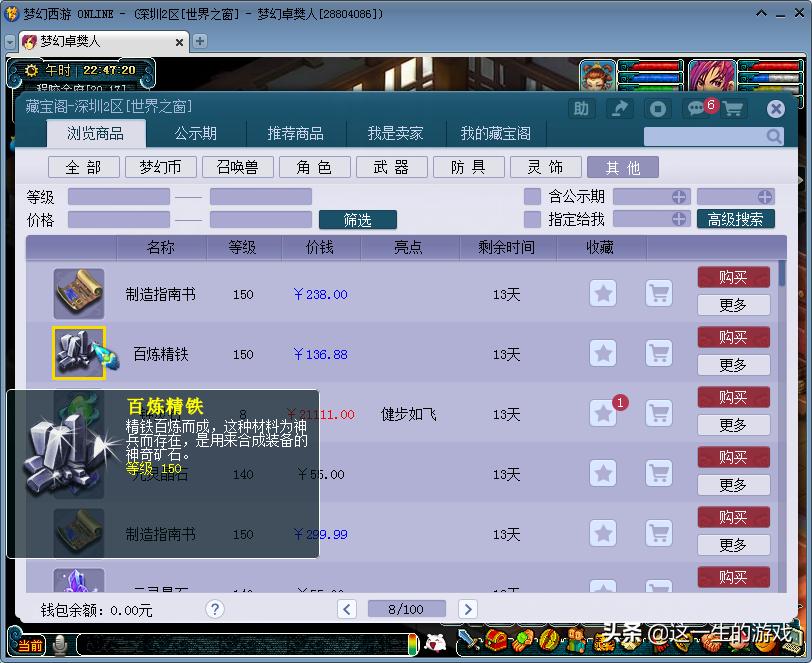Open help via the 助 icon
The width and height of the screenshot is (812, 663).
click(x=581, y=108)
